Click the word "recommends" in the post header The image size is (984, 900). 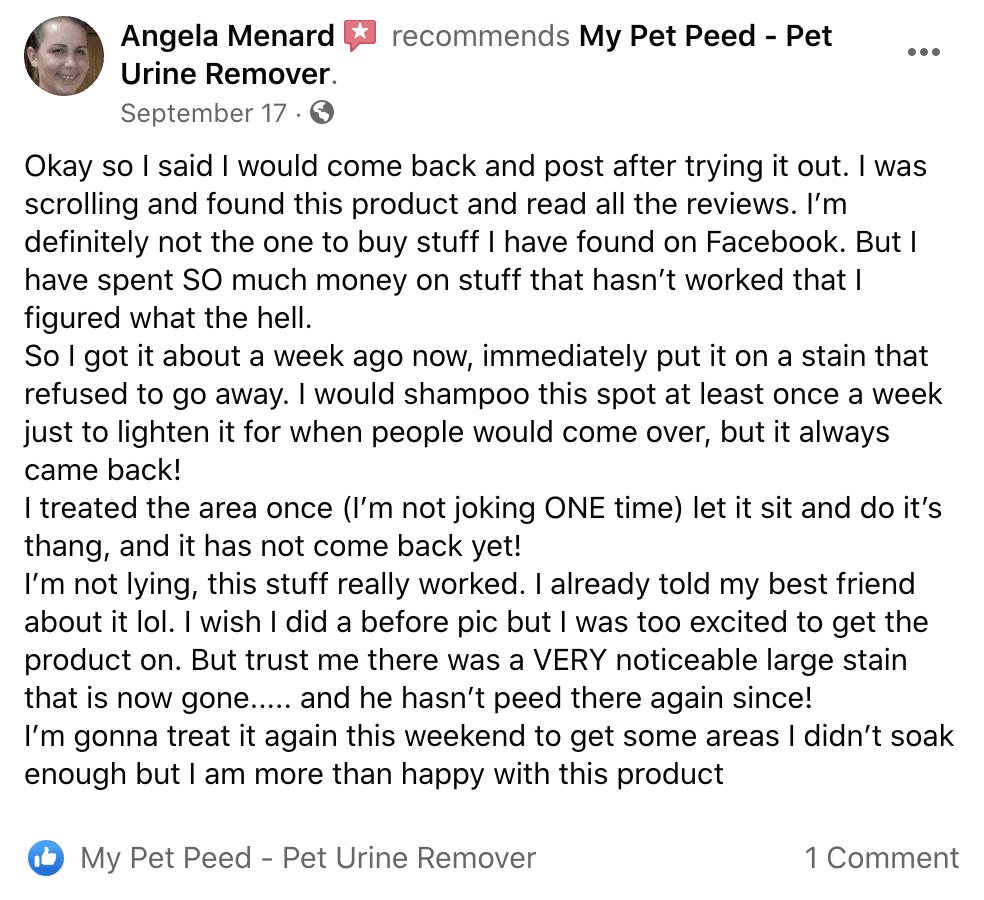[x=480, y=36]
